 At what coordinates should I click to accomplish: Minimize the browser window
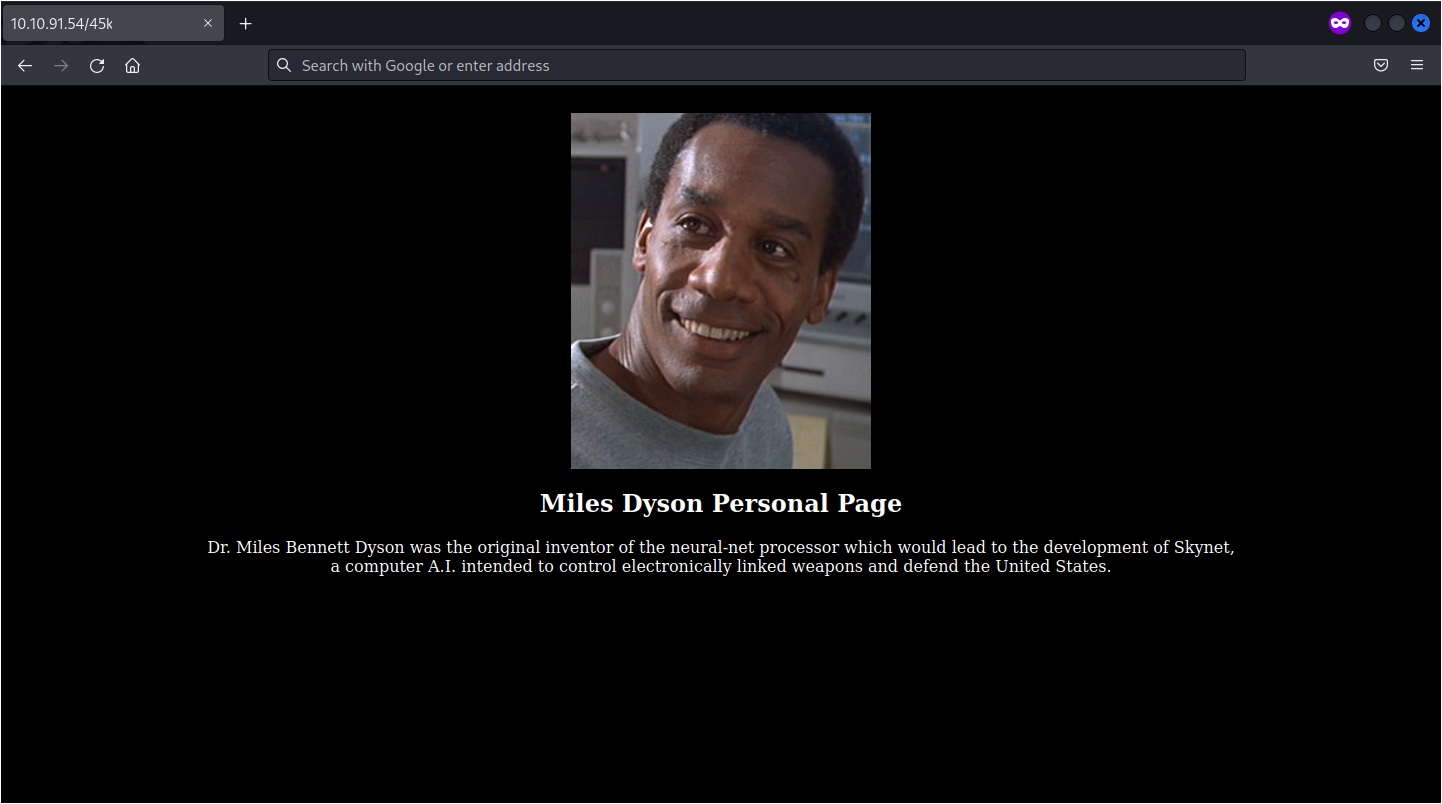[x=1373, y=23]
